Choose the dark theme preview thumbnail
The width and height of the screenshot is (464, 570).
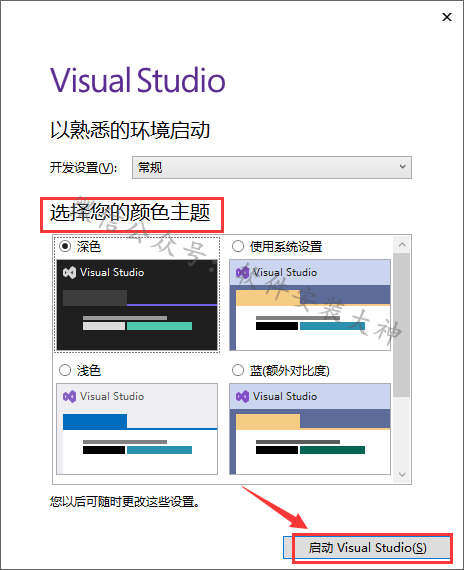coord(137,305)
